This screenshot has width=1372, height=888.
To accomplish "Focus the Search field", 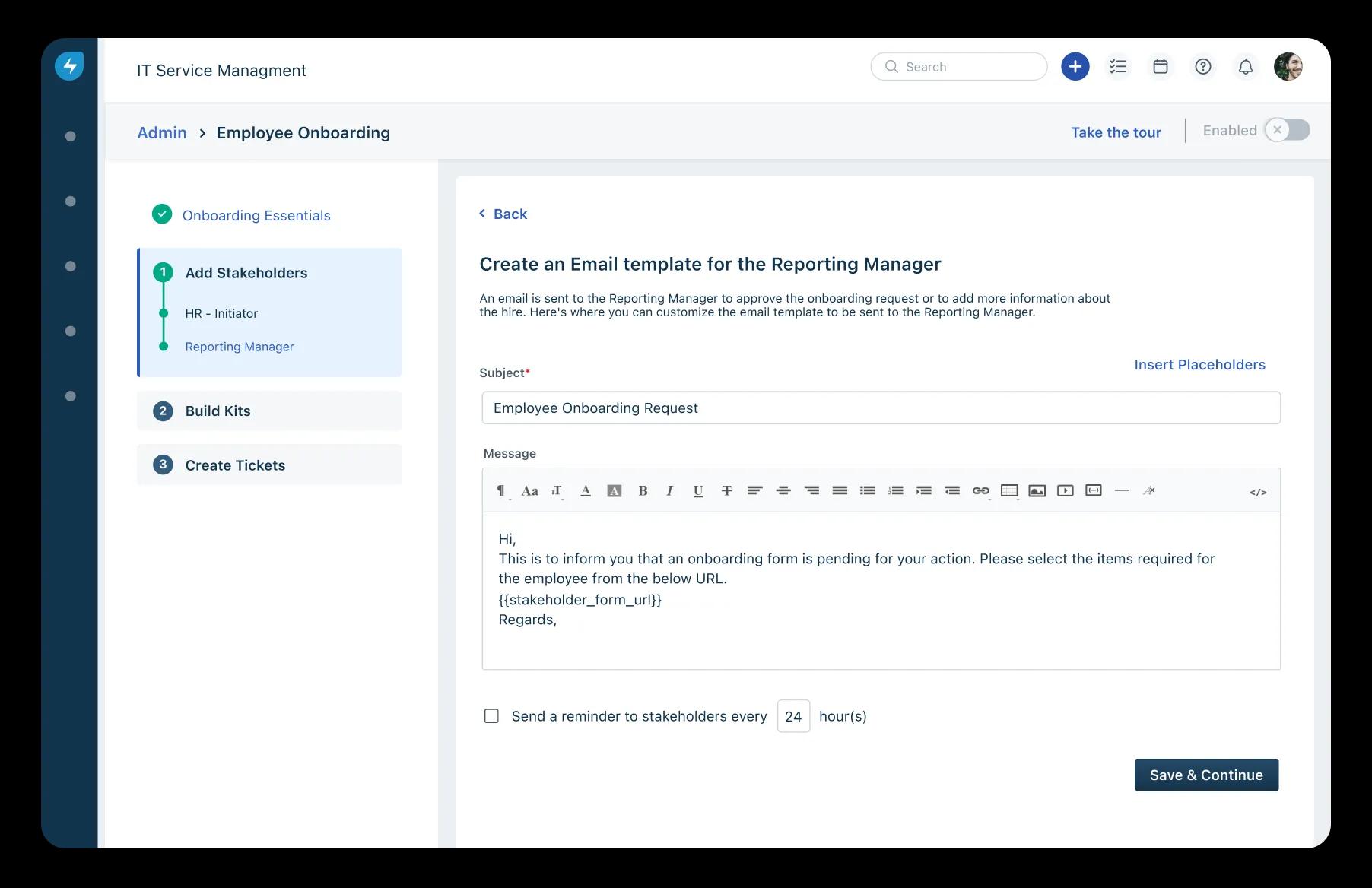I will click(959, 67).
